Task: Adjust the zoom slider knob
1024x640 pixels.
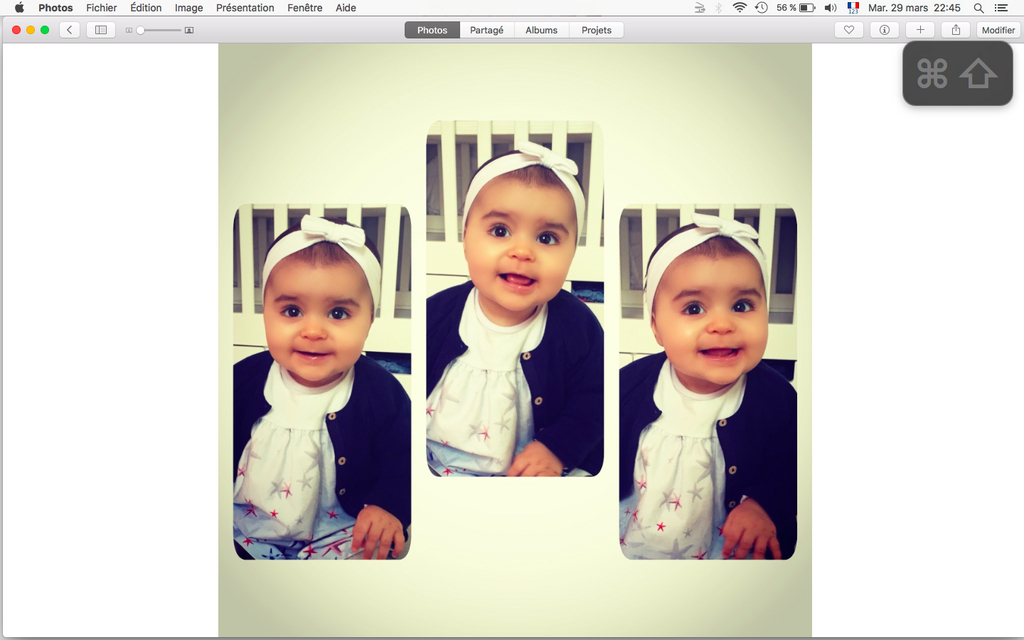Action: (x=140, y=30)
